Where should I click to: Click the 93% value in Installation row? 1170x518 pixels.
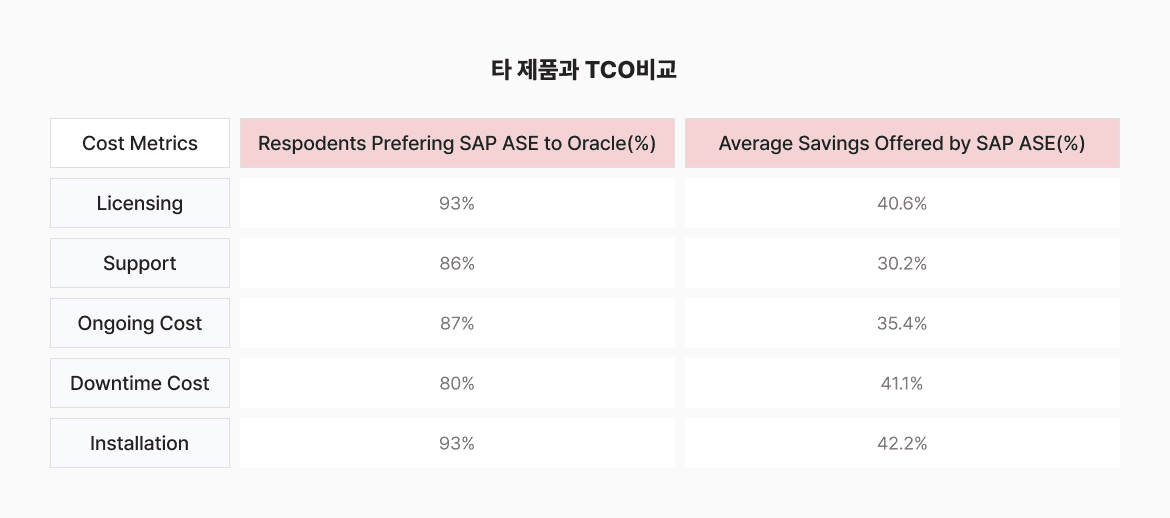click(457, 443)
